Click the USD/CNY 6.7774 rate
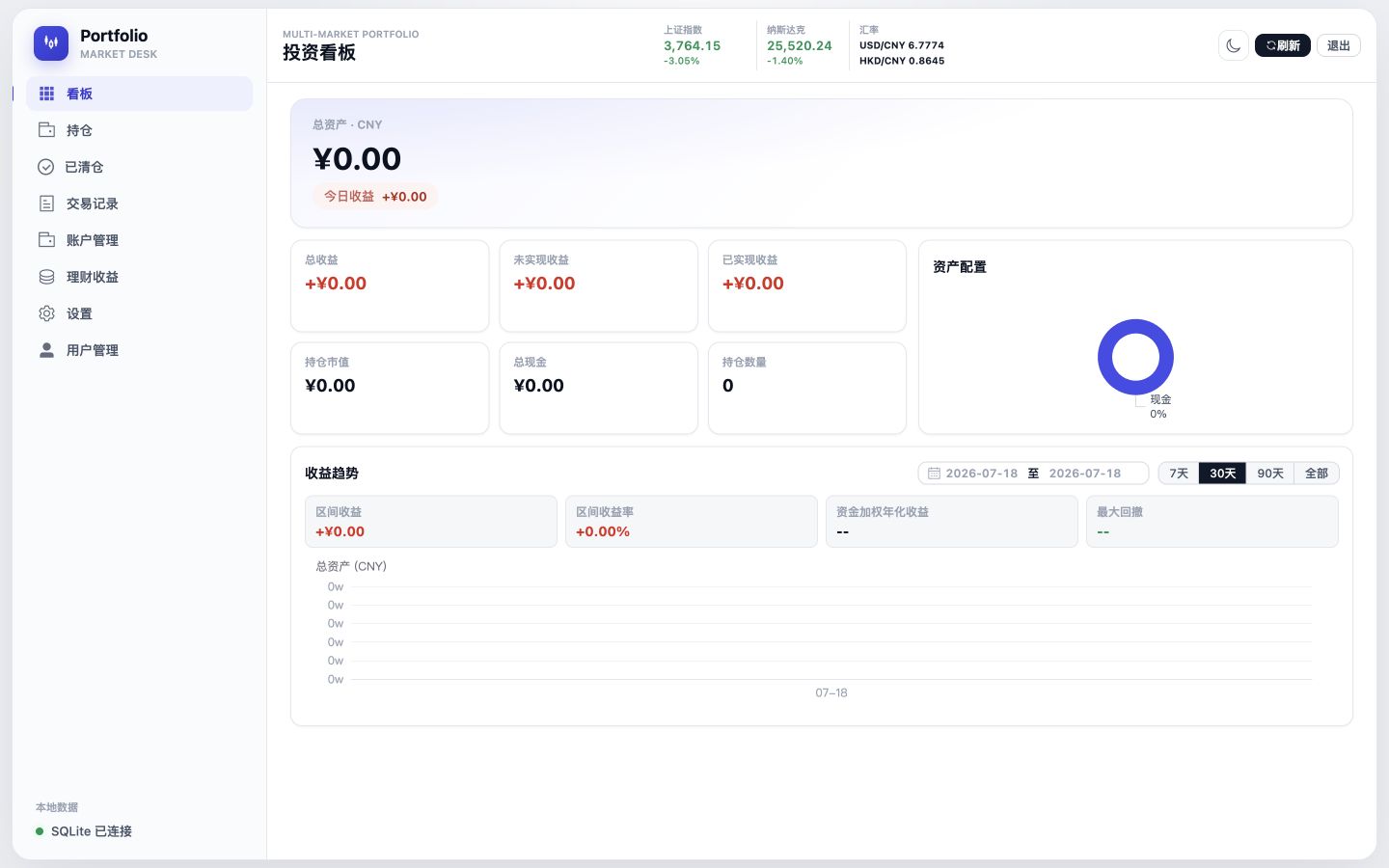 click(x=902, y=45)
